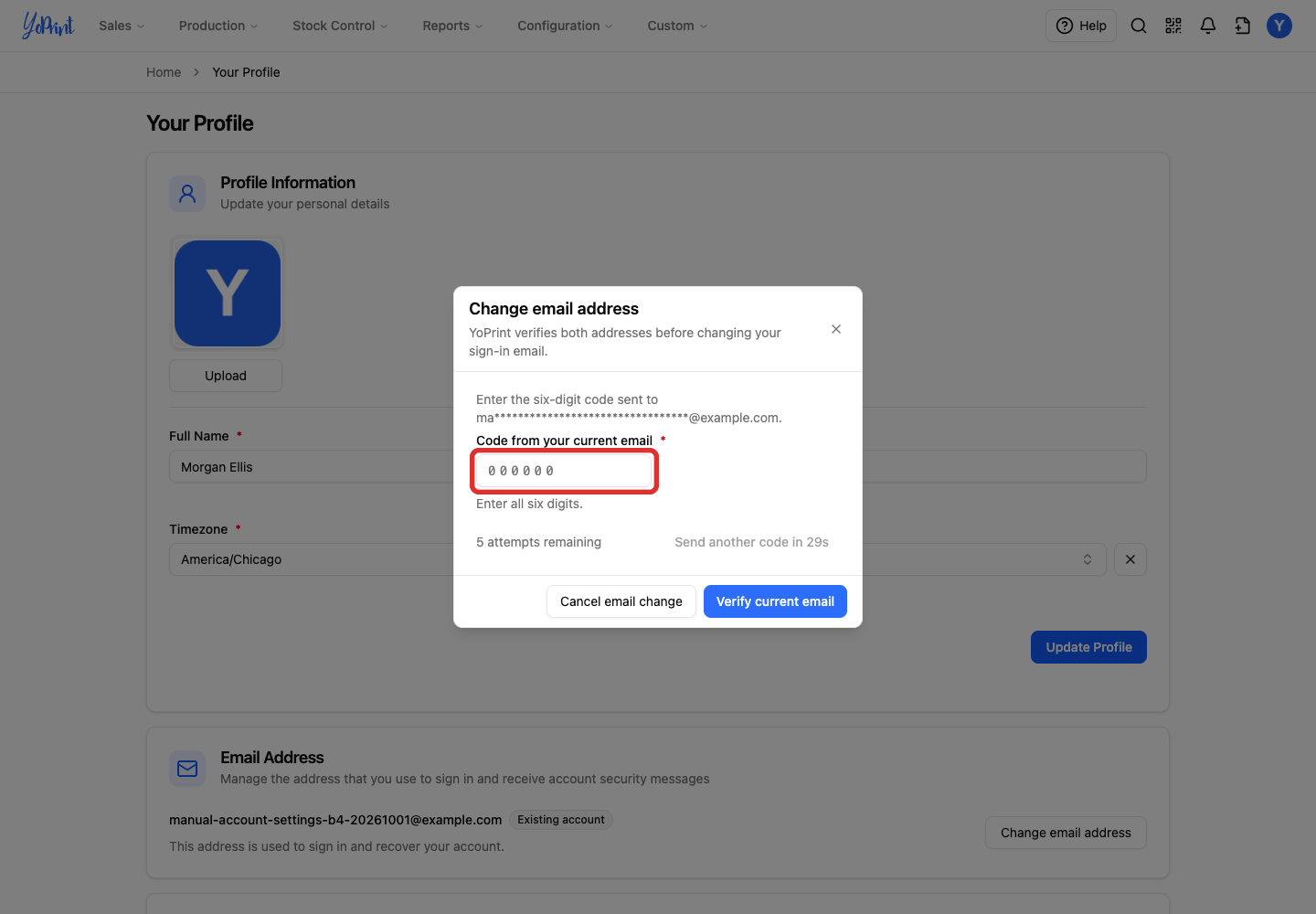Focus the Full Name field
Screen dimensions: 1316x914
coord(658,466)
